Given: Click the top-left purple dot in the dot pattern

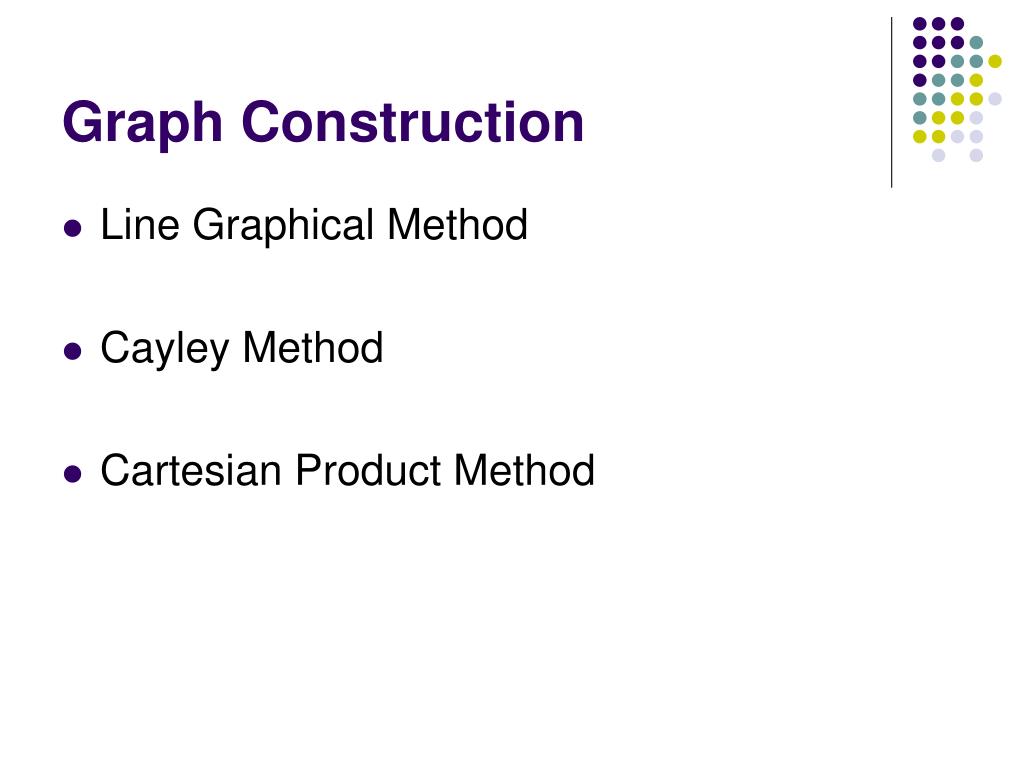Looking at the screenshot, I should (920, 24).
